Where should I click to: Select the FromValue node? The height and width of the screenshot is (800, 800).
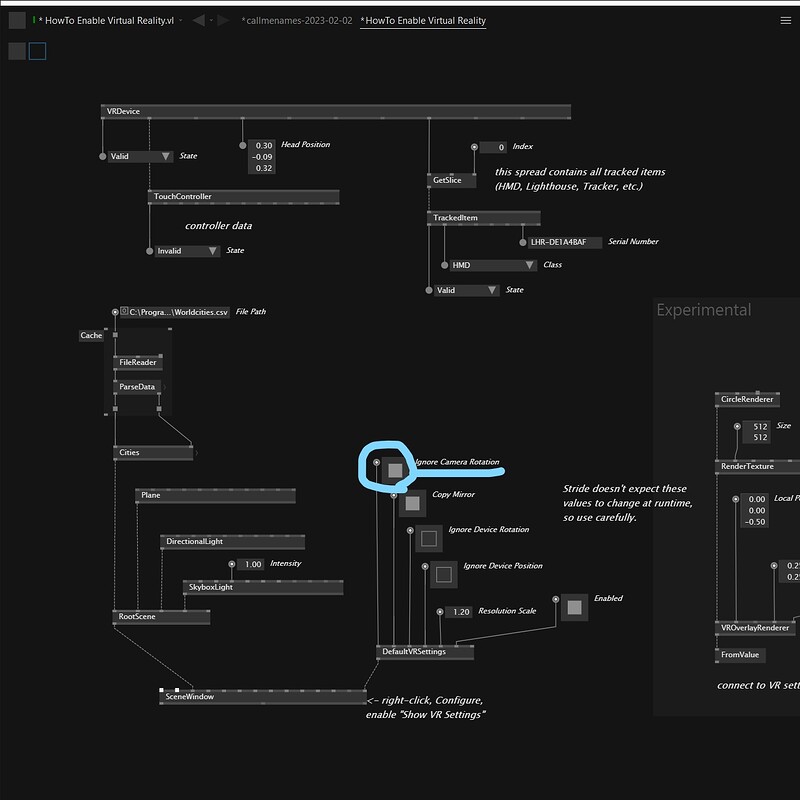click(x=740, y=655)
